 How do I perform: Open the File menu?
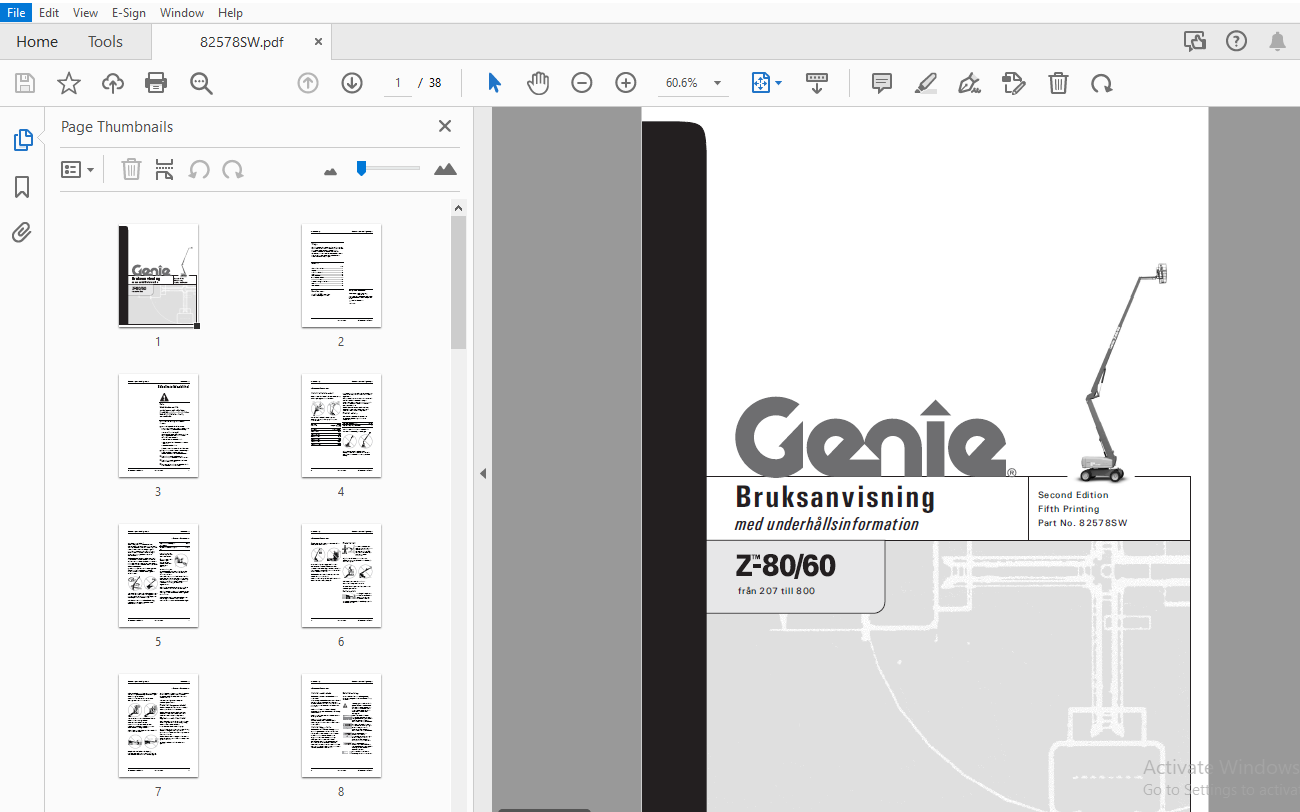click(17, 13)
